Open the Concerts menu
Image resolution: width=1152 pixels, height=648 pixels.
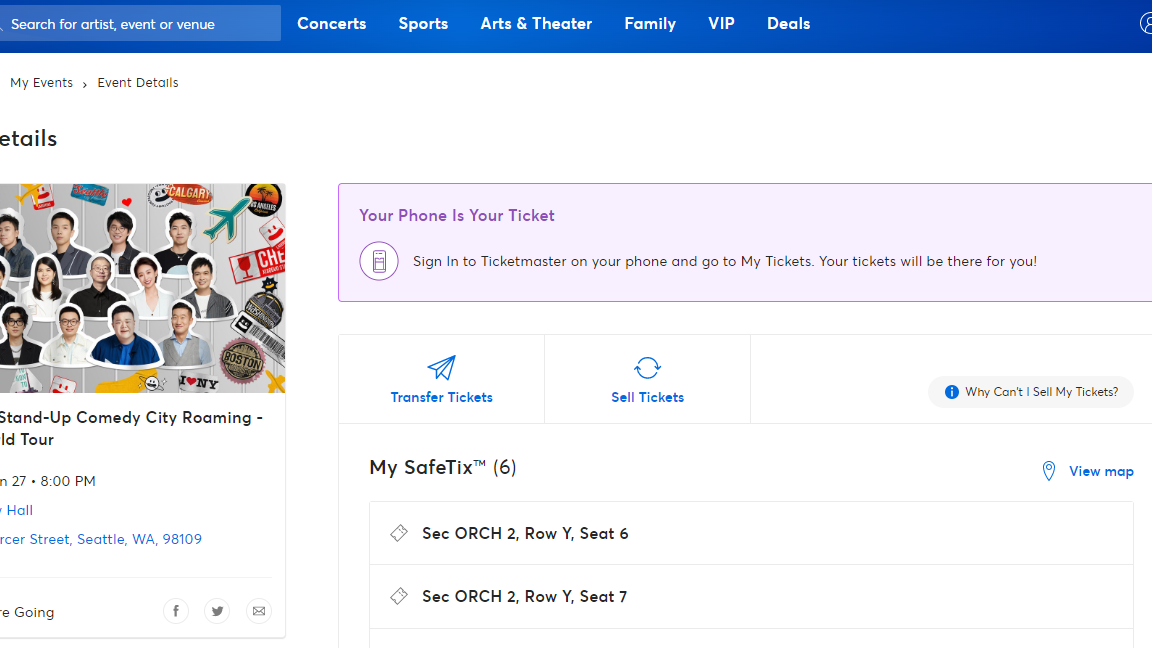point(331,23)
